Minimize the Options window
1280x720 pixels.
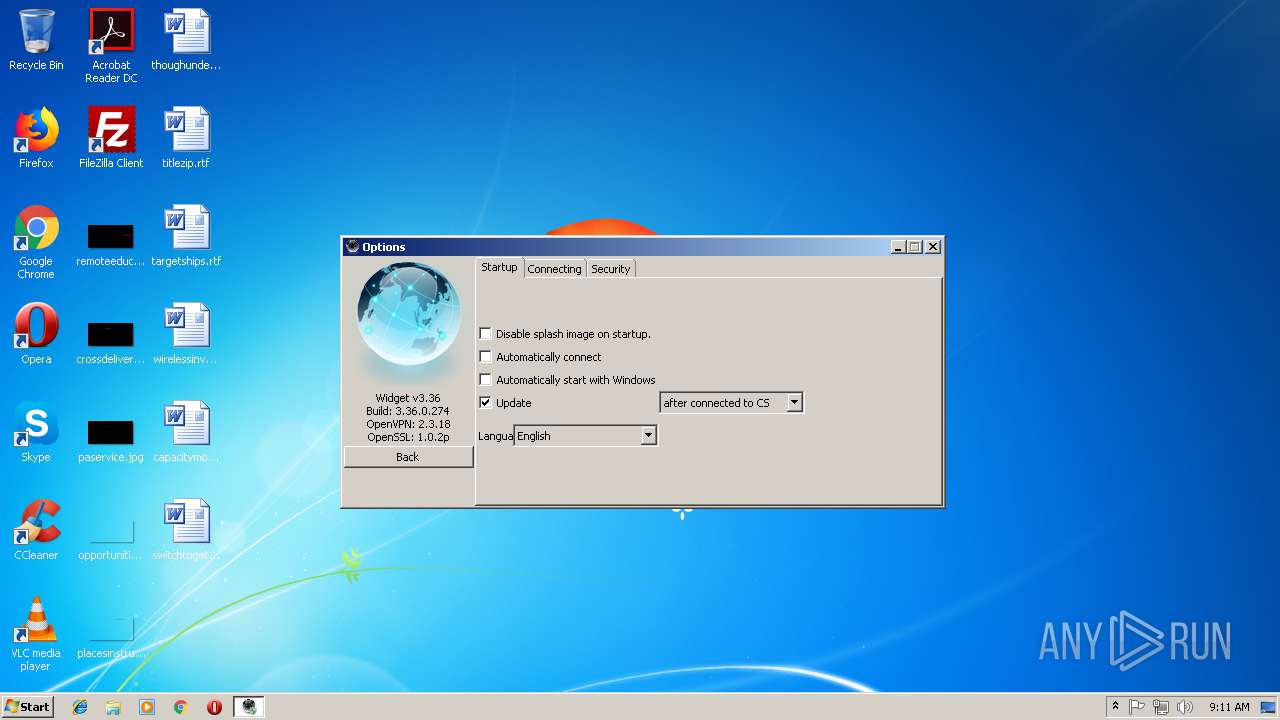click(x=898, y=247)
